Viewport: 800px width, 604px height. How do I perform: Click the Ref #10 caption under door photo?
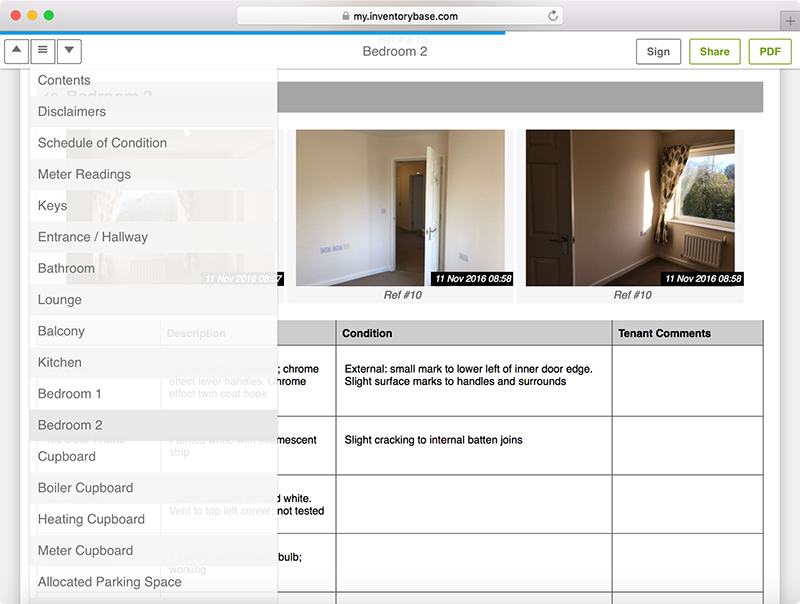[x=403, y=295]
